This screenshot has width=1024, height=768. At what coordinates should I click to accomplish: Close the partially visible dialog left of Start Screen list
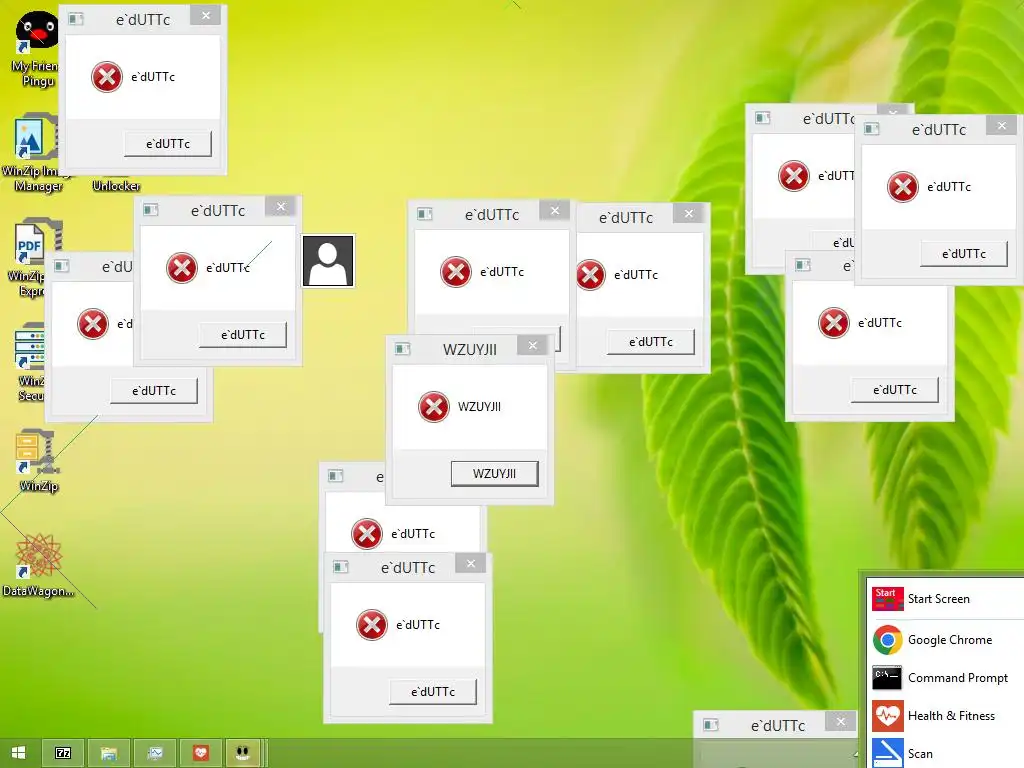click(x=841, y=722)
